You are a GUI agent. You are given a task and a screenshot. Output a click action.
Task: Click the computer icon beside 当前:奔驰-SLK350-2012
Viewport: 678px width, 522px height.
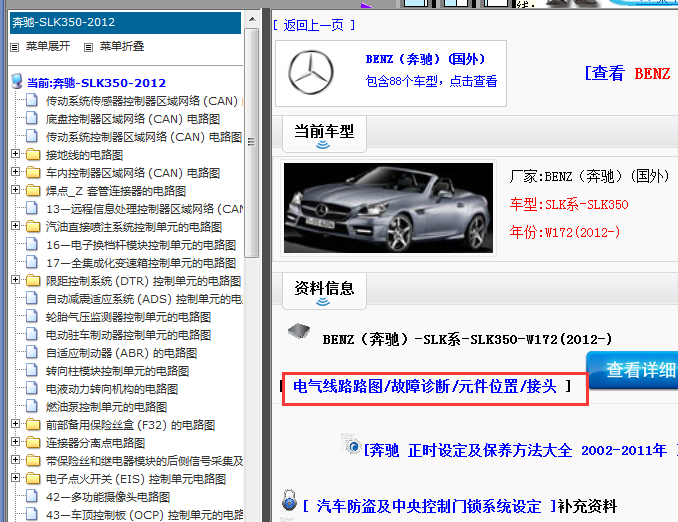click(x=17, y=81)
